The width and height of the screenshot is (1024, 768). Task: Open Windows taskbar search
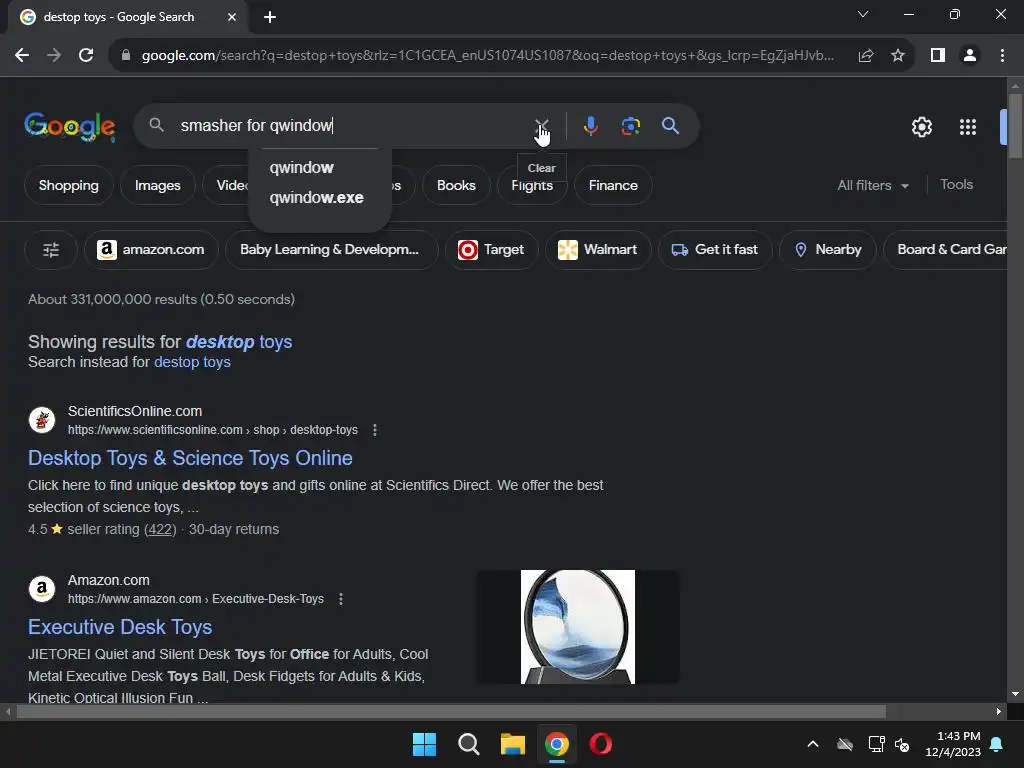point(469,744)
